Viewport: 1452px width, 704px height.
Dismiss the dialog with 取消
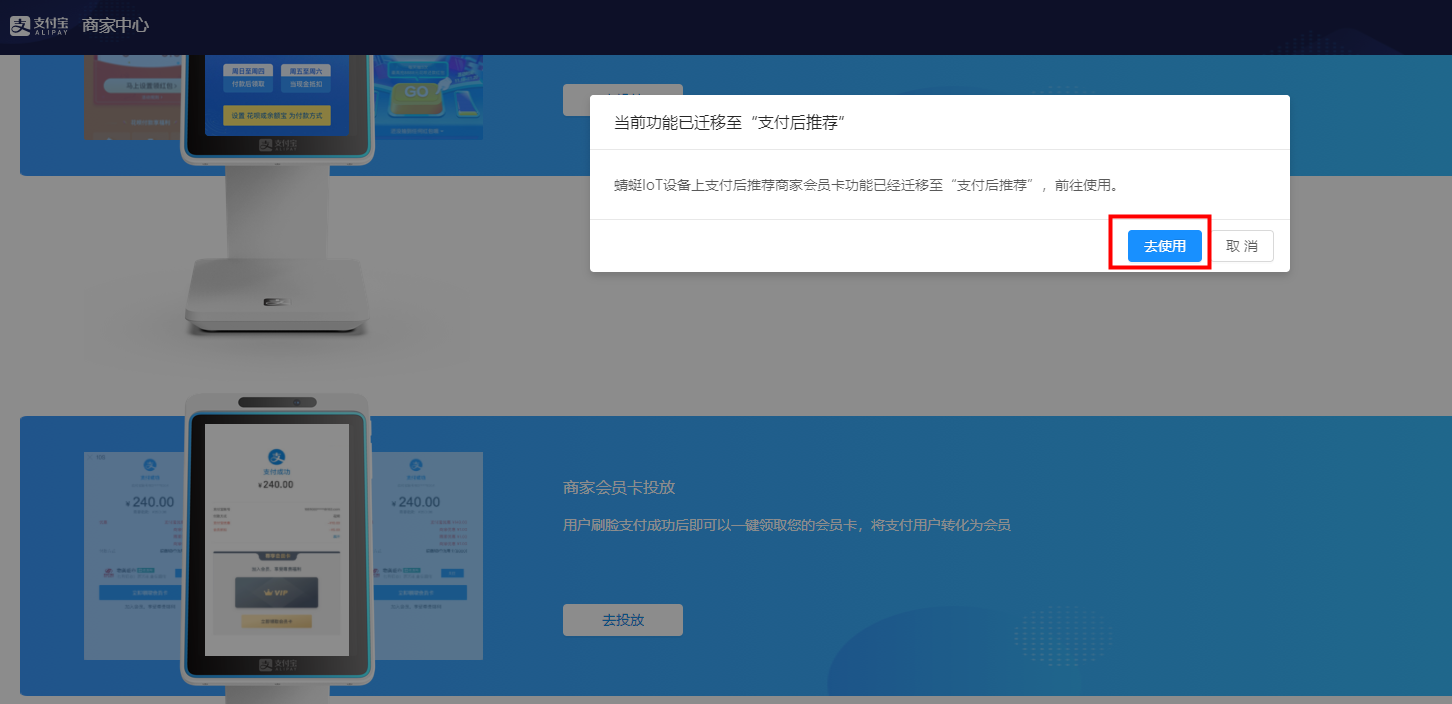1242,246
